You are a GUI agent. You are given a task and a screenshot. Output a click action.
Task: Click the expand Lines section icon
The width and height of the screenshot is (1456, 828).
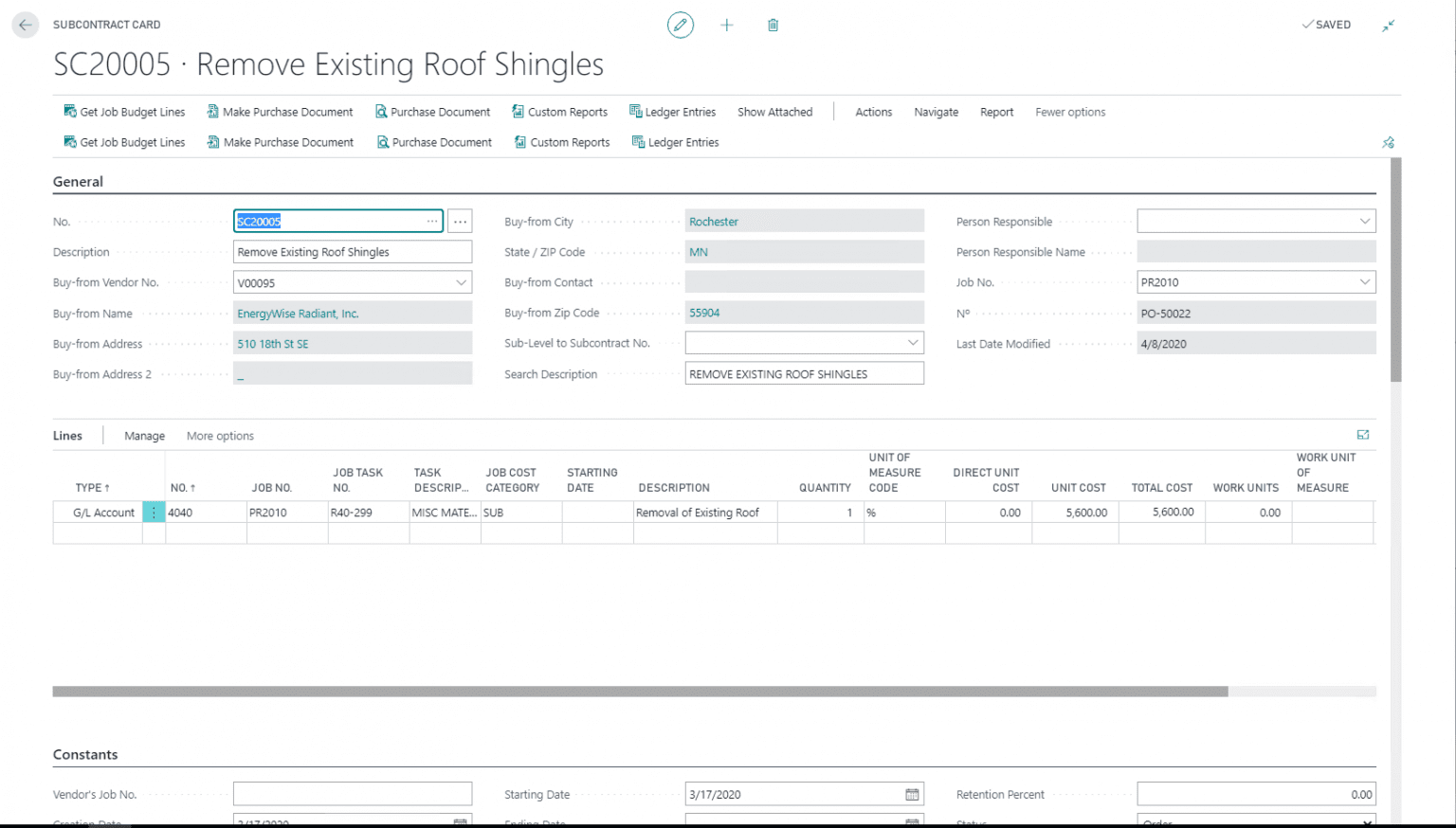pyautogui.click(x=1363, y=435)
